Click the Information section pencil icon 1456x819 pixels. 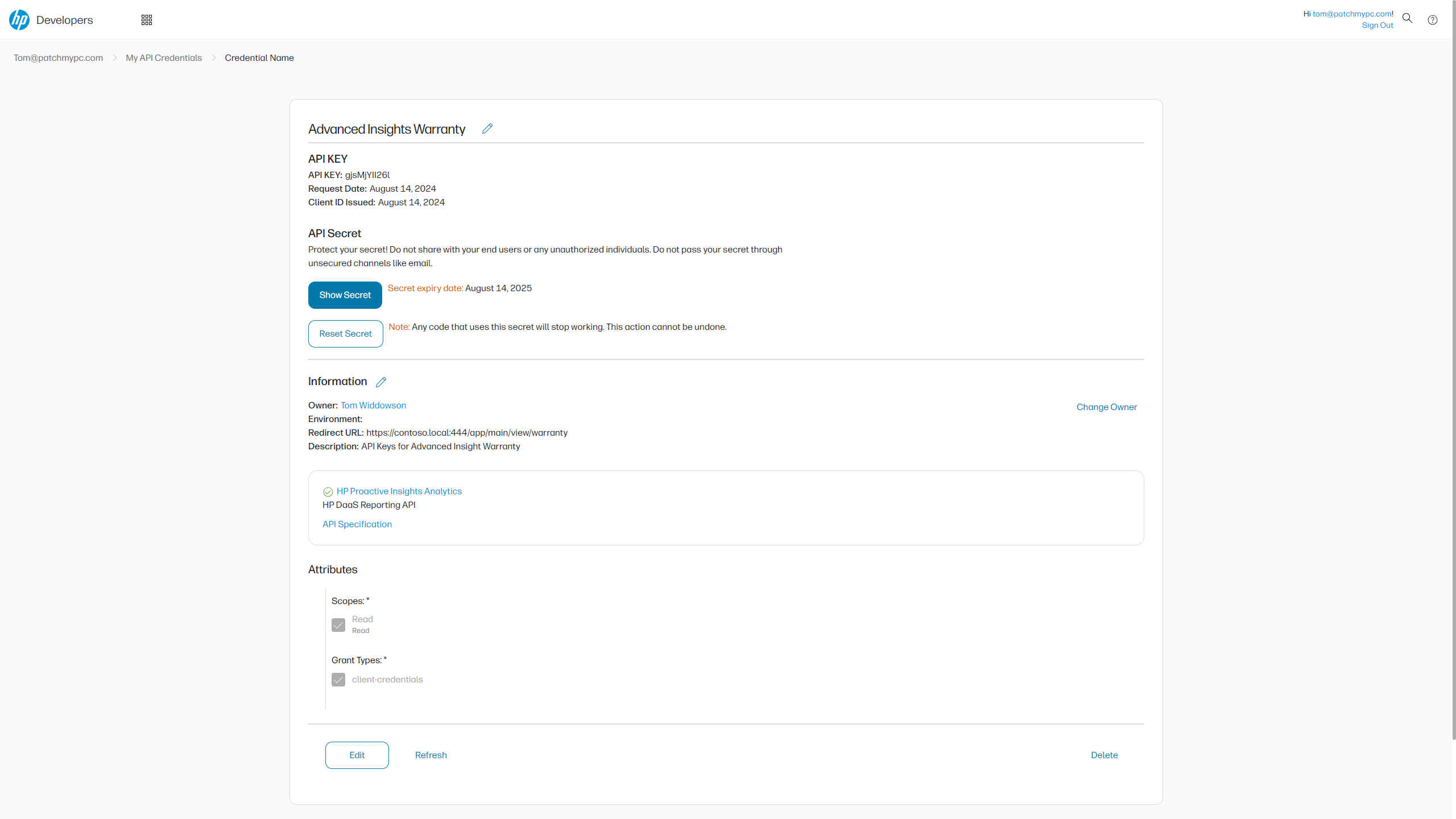click(381, 382)
